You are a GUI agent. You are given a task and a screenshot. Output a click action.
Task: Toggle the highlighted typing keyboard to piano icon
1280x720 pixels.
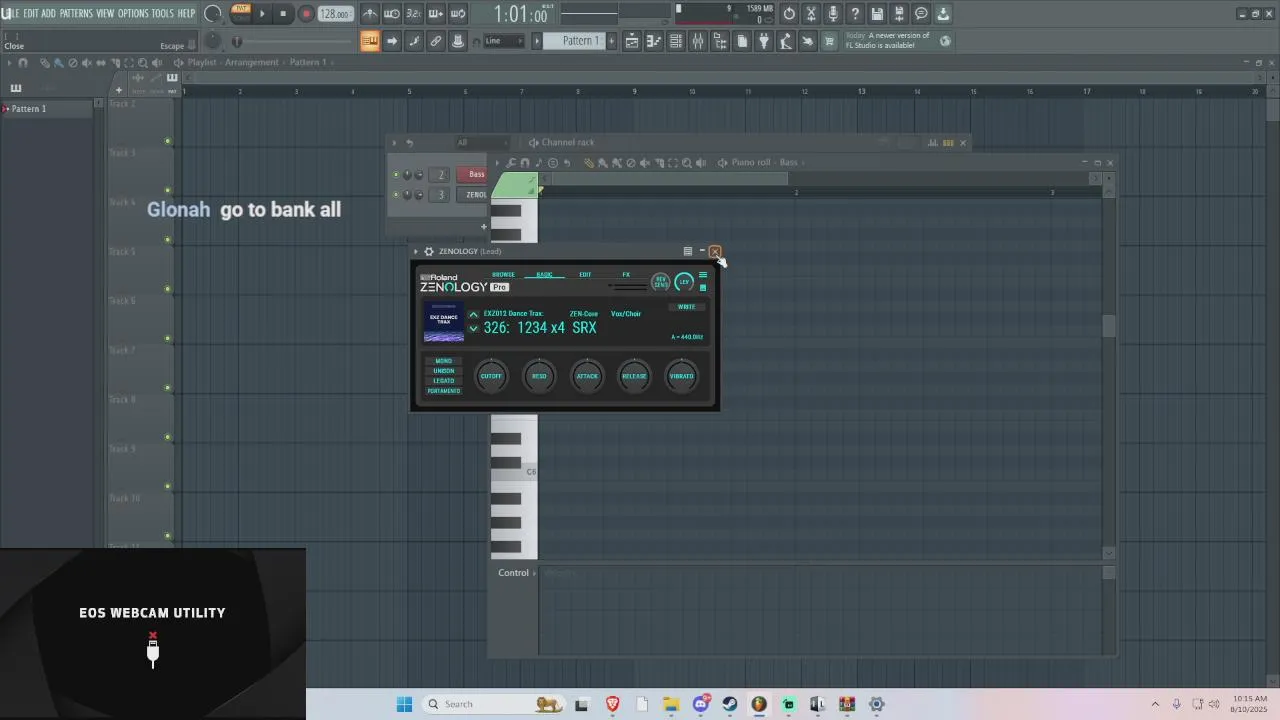(370, 41)
